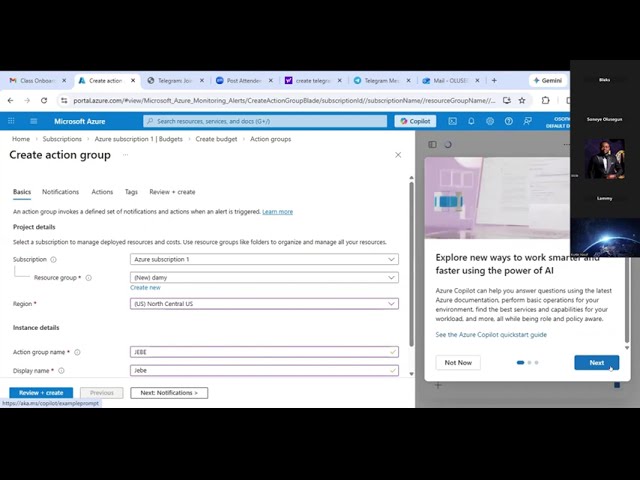
Task: Click the Microsoft Azure logo text
Action: point(80,121)
